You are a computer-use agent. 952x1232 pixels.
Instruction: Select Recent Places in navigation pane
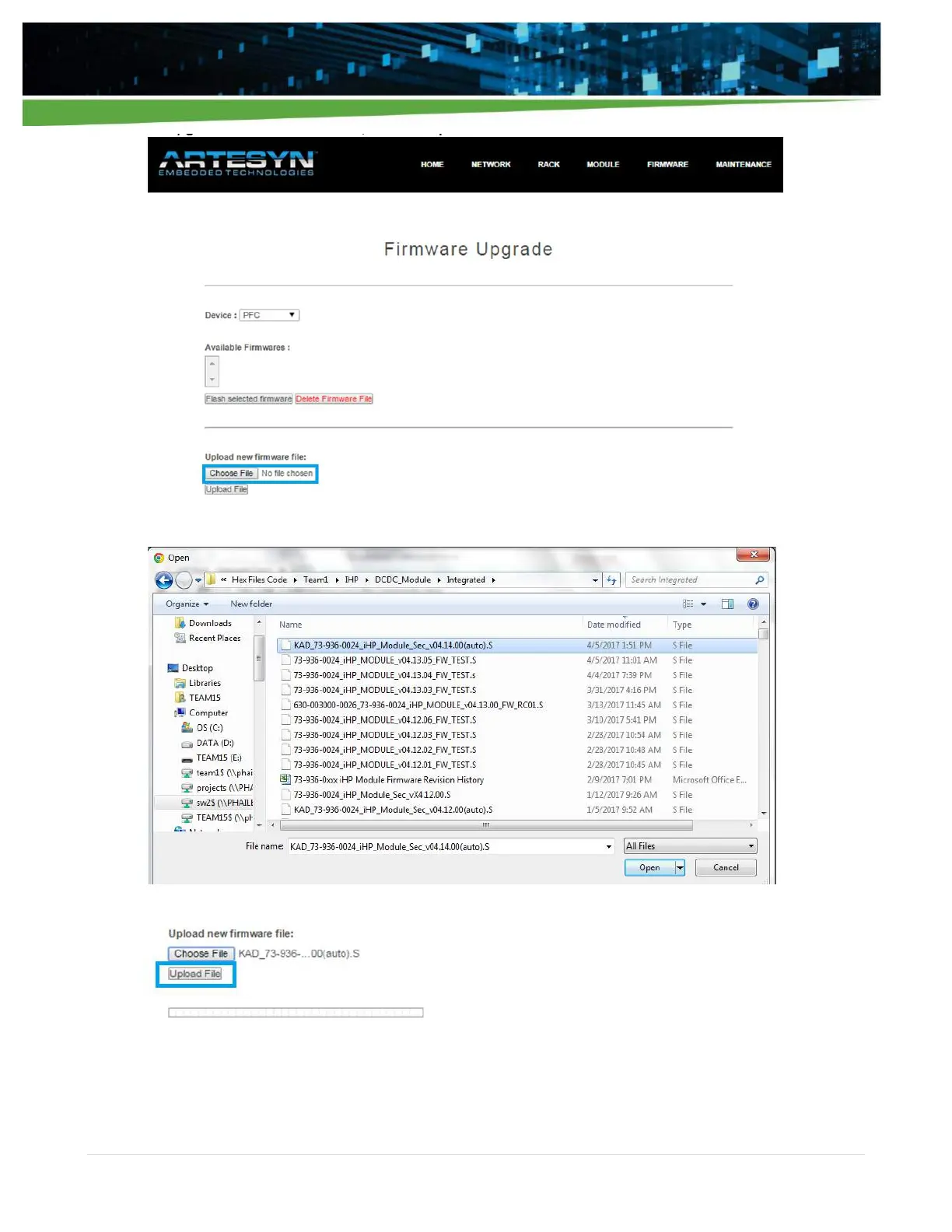pyautogui.click(x=207, y=638)
